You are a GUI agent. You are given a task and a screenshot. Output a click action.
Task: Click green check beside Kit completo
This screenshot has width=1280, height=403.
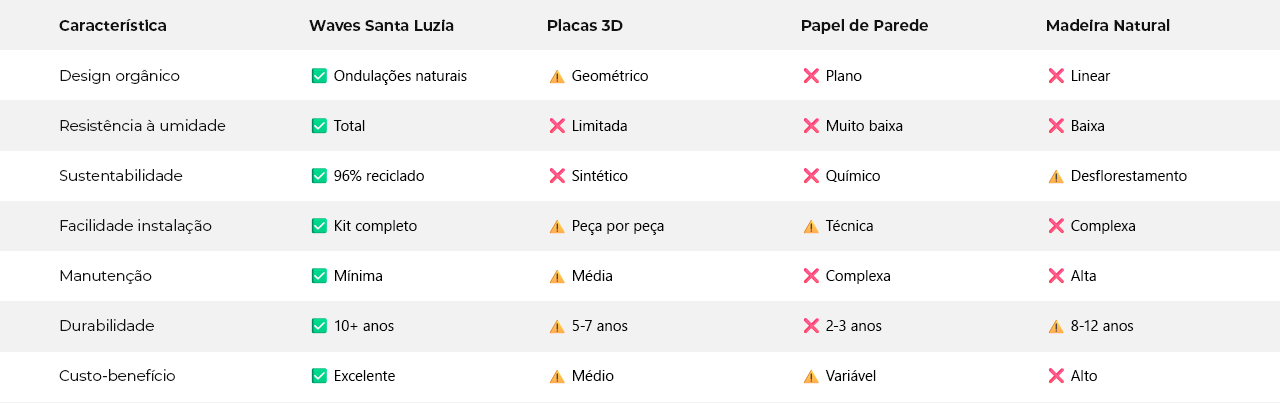pyautogui.click(x=319, y=226)
